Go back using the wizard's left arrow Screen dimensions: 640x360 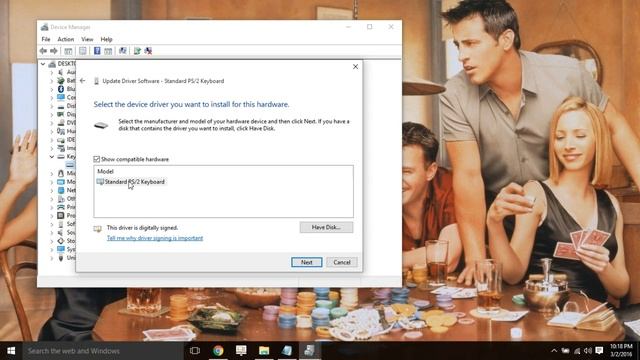click(x=82, y=81)
